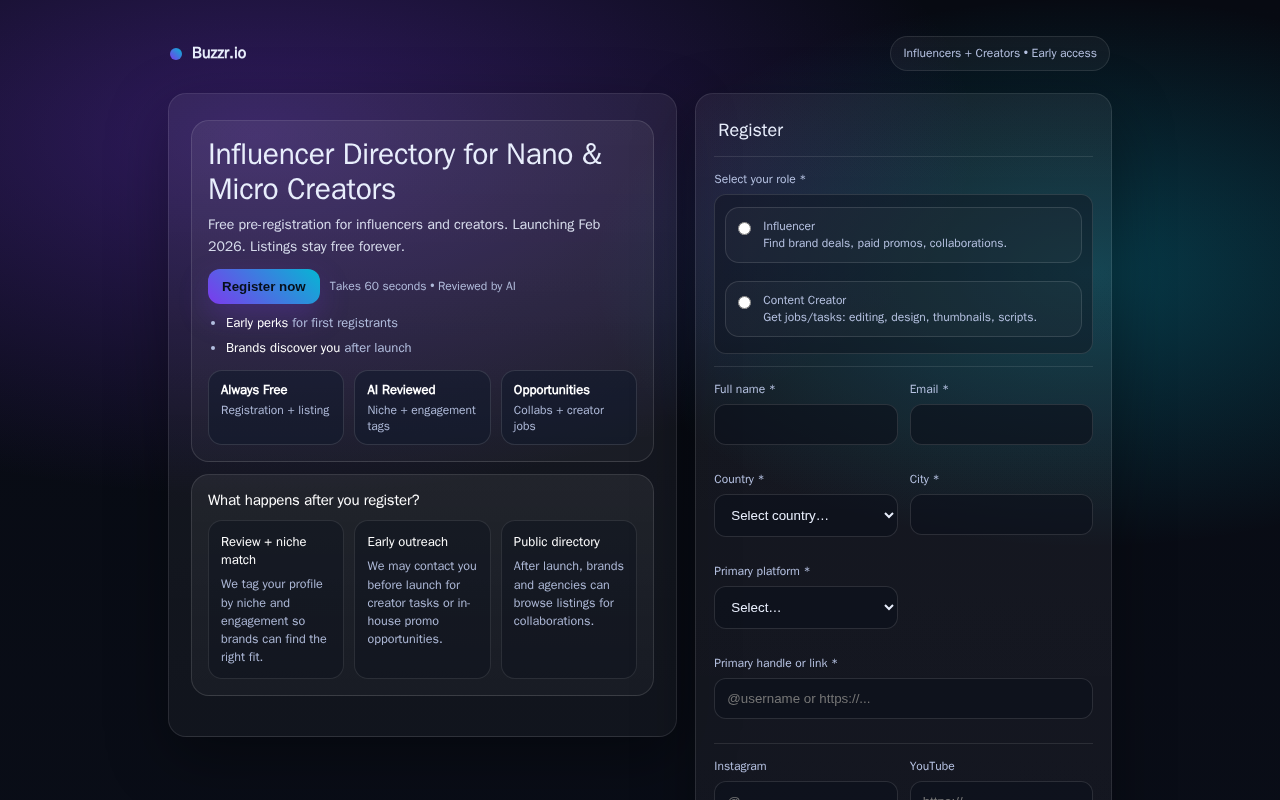Click the Early access badge
1280x800 pixels.
tap(999, 54)
